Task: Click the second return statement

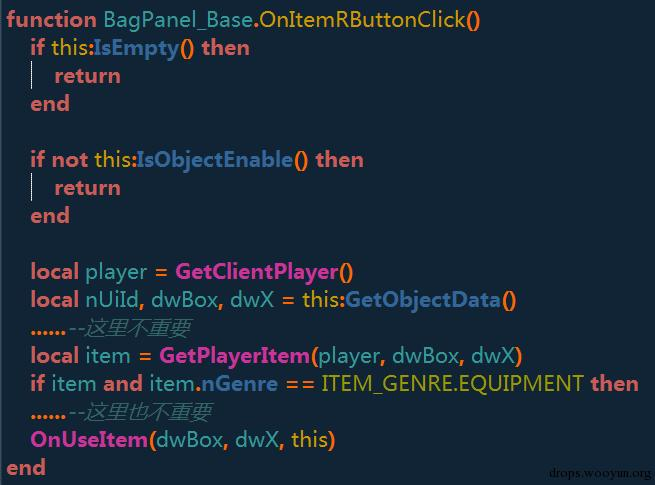Action: (x=88, y=188)
